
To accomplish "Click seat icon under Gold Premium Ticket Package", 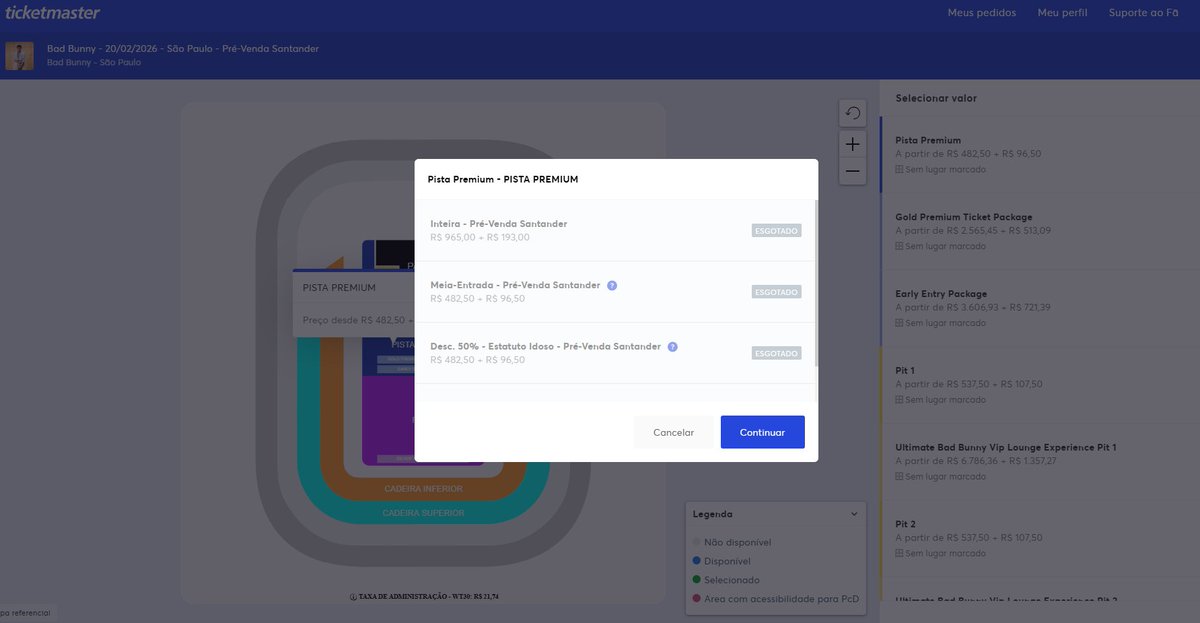I will coord(899,246).
